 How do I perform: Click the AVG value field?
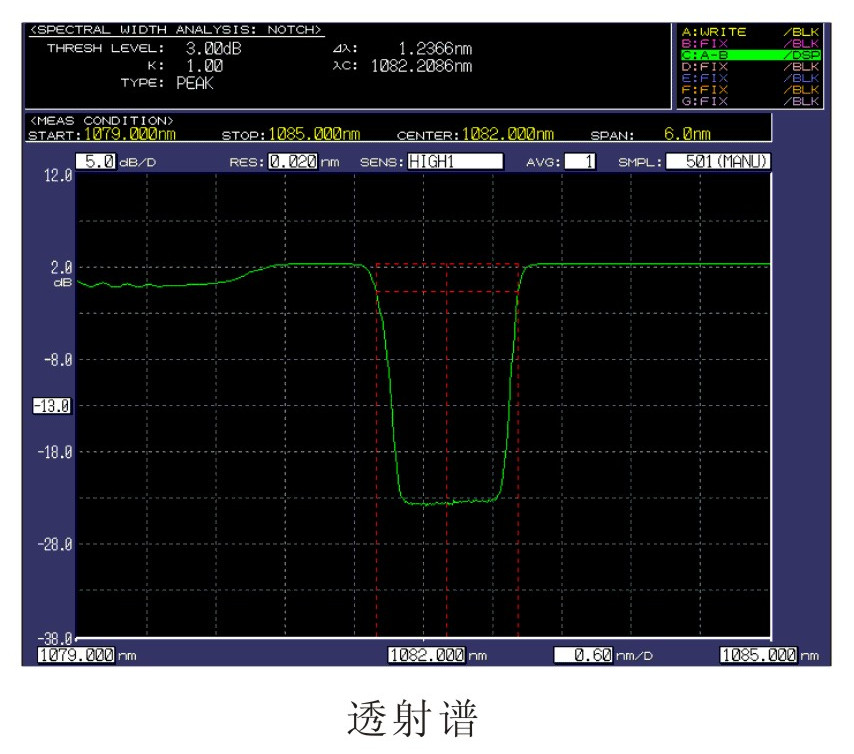click(x=580, y=161)
